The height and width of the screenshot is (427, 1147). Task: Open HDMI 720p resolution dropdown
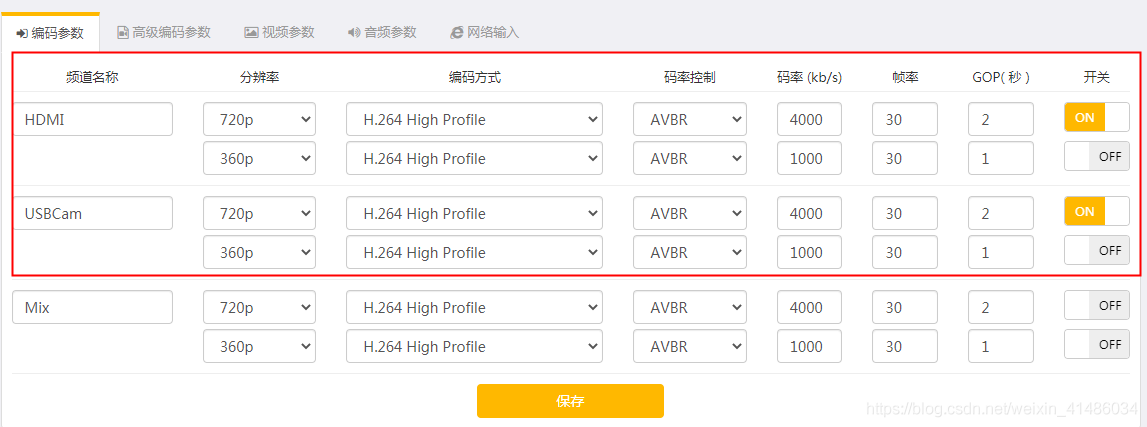[x=259, y=119]
